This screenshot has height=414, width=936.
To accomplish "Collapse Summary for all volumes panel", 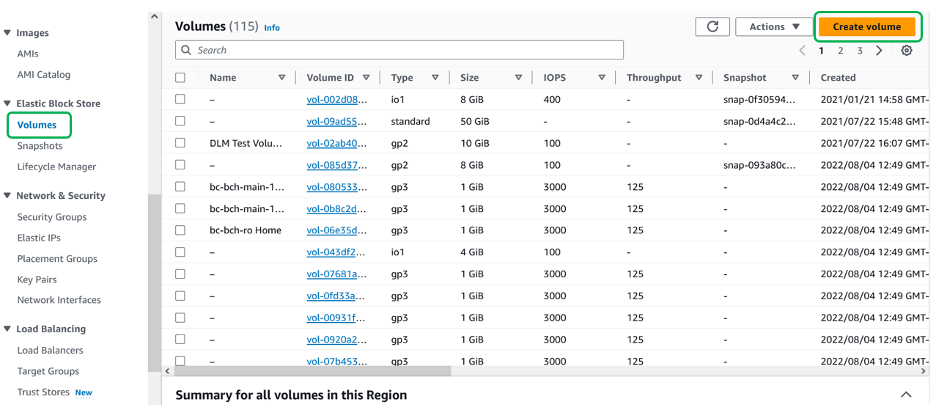I will coord(906,395).
